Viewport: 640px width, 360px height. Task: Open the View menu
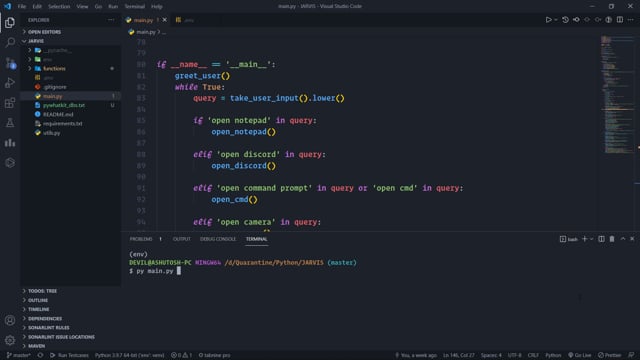tap(82, 7)
